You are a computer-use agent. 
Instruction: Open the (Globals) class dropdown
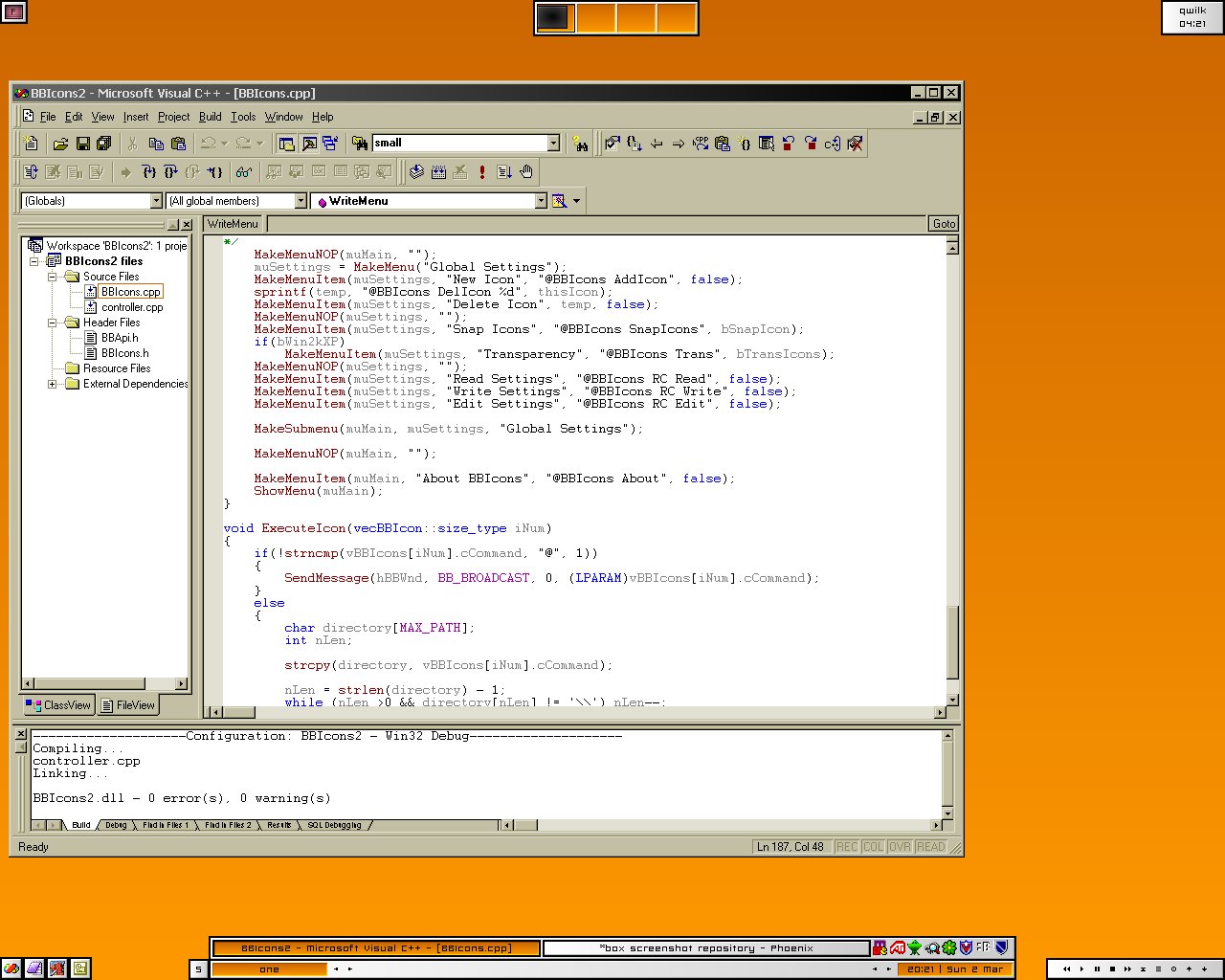pyautogui.click(x=156, y=201)
